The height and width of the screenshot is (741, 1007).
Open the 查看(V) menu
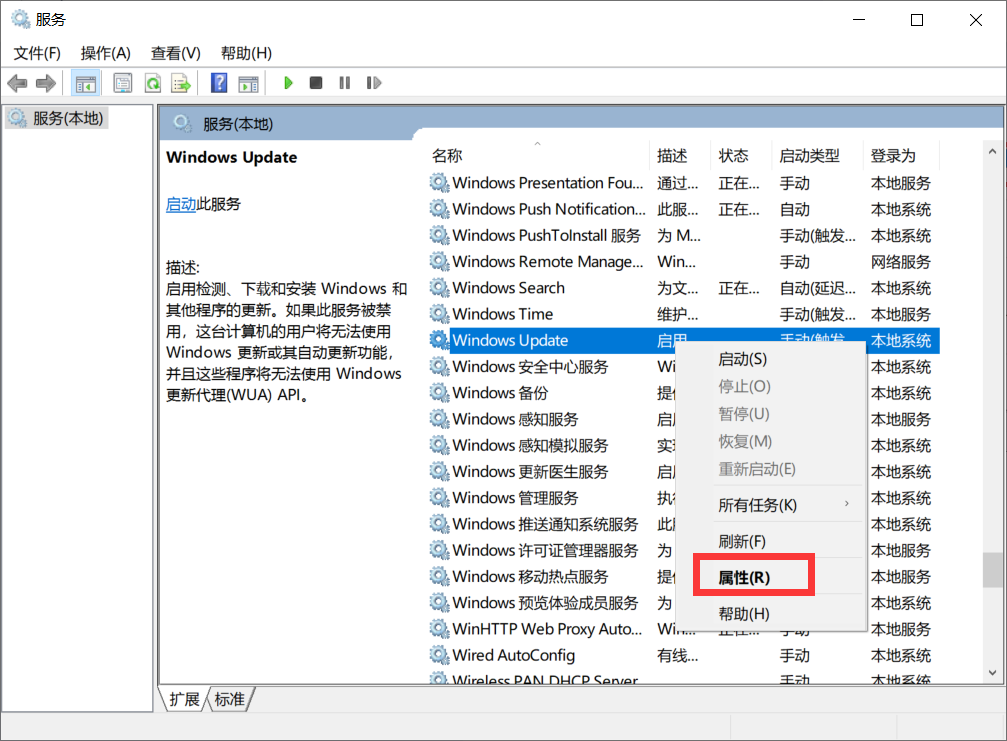point(175,53)
